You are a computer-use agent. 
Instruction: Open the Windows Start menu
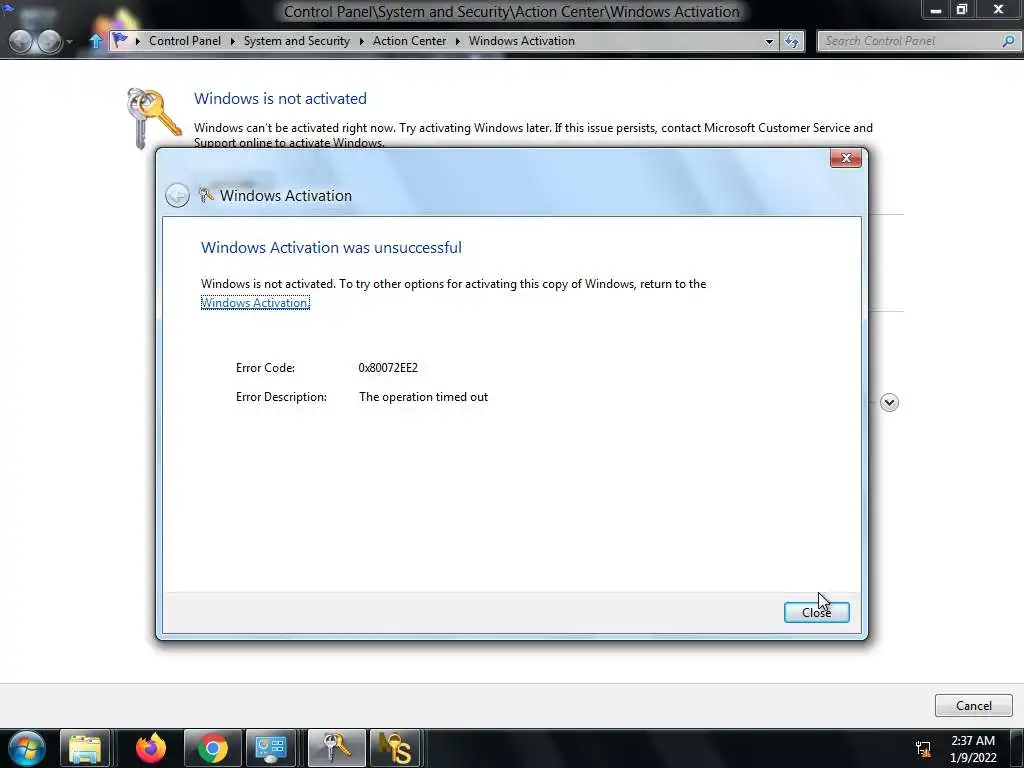click(x=26, y=748)
